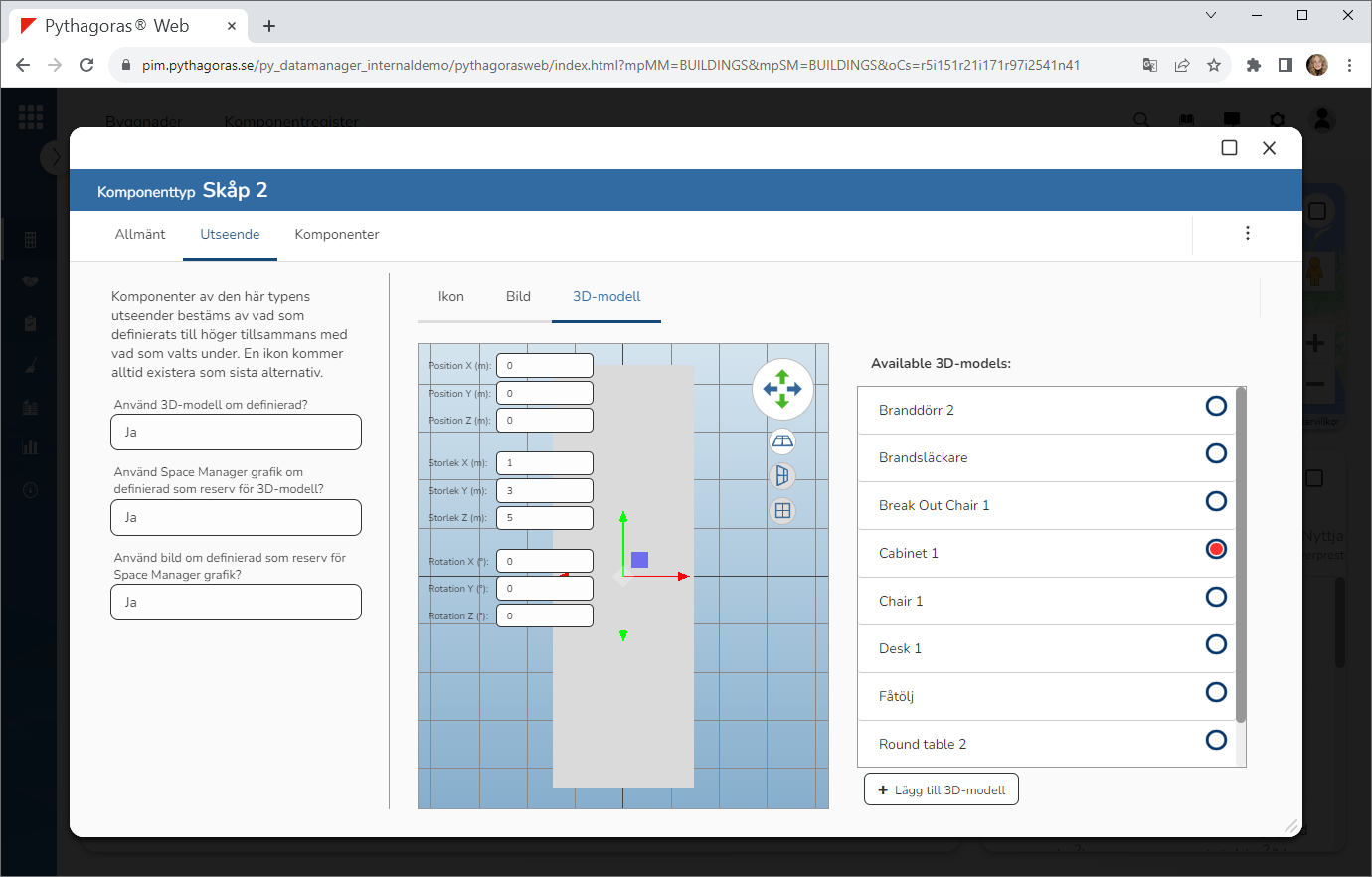Open 'Använd 3D-modell om definierad?' dropdown
This screenshot has width=1372, height=877.
(236, 433)
